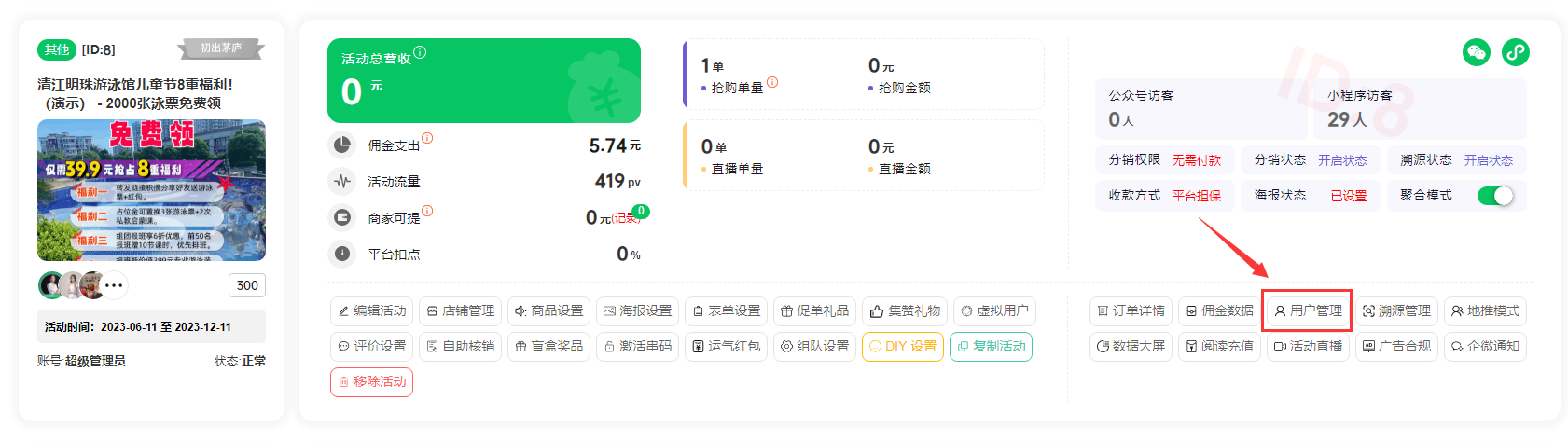This screenshot has width=1568, height=441.
Task: Click the 活动流量 pulse icon
Action: point(342,181)
